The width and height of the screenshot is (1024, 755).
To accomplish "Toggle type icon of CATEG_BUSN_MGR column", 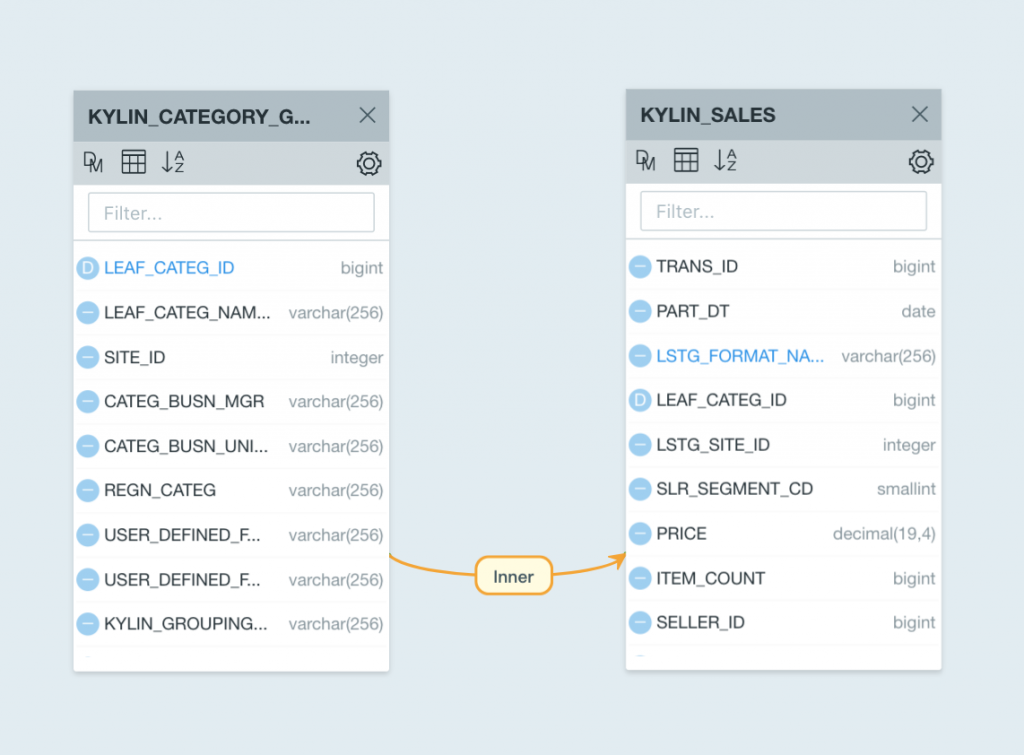I will click(88, 401).
